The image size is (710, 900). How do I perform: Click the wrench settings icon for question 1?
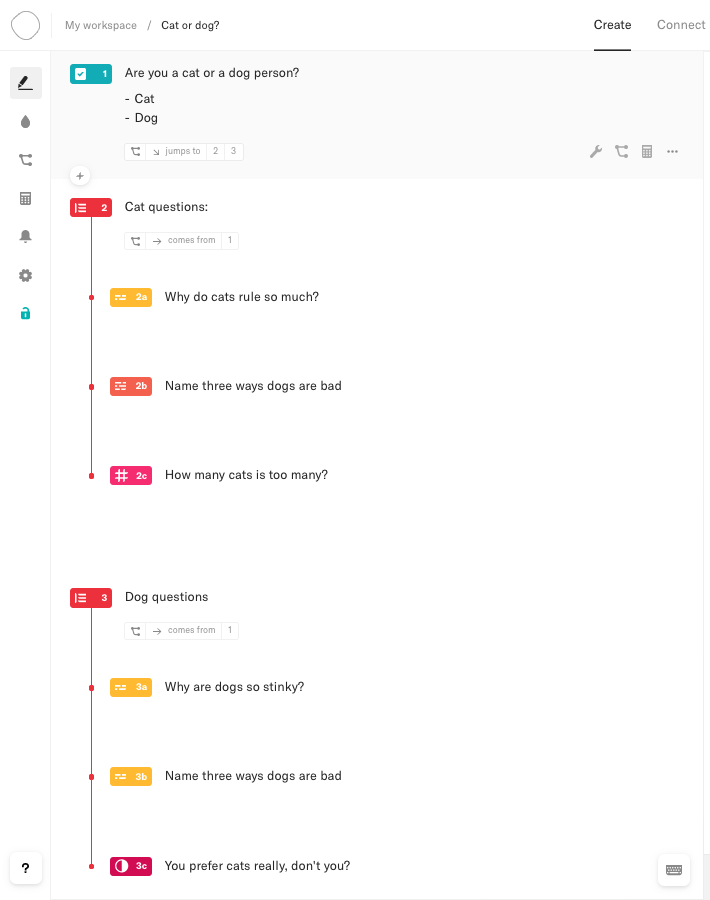pos(596,152)
